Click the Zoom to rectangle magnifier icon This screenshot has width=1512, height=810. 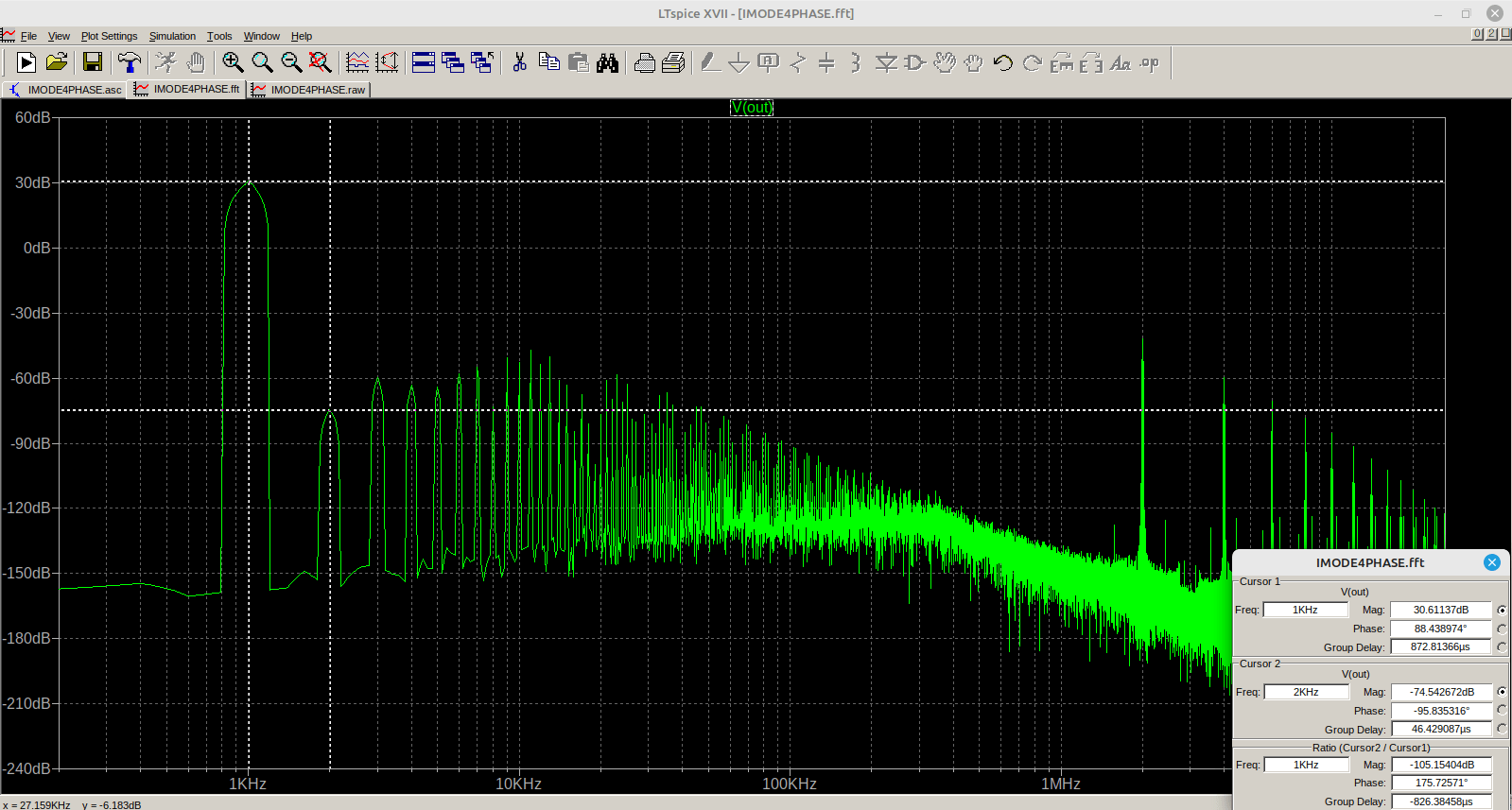pyautogui.click(x=262, y=62)
